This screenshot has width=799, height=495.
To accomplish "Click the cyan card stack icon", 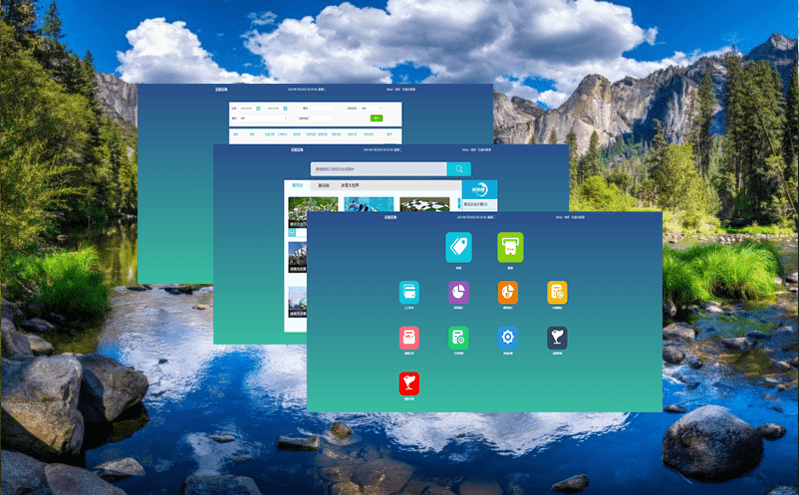I will pyautogui.click(x=409, y=292).
